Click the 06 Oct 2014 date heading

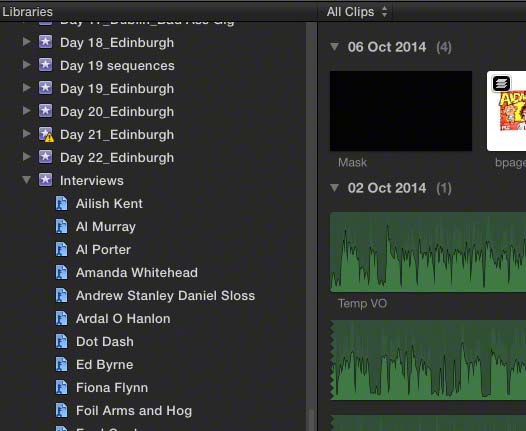[387, 47]
